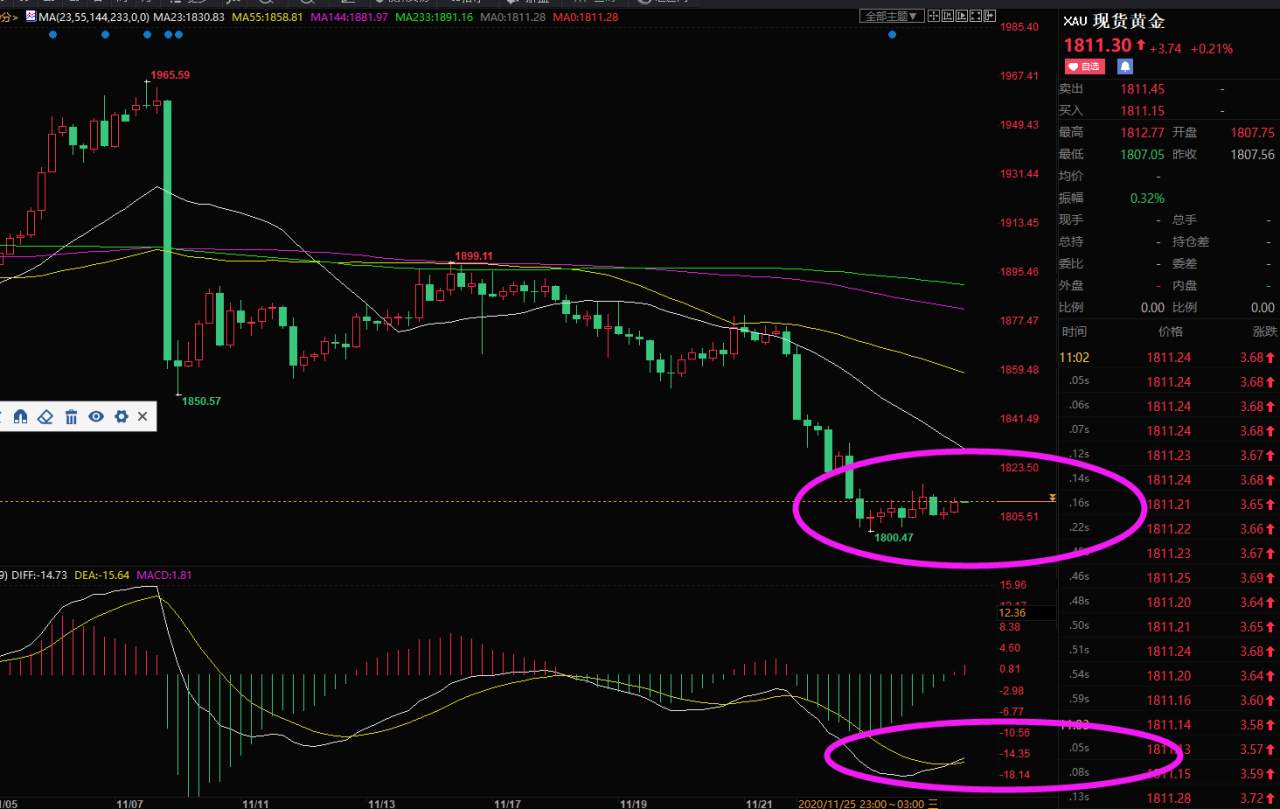Open the 全部主题 dropdown
The height and width of the screenshot is (809, 1280).
tap(892, 16)
